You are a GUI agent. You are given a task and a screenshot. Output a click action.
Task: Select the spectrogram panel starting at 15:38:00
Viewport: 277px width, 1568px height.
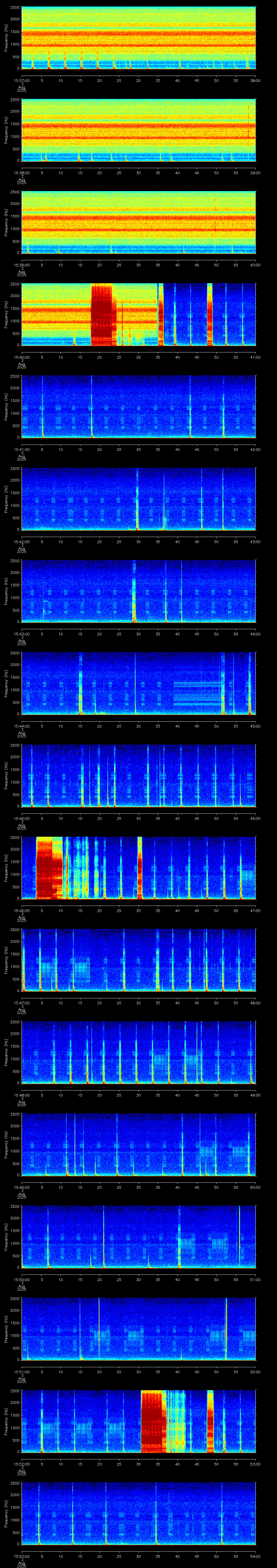pyautogui.click(x=138, y=130)
